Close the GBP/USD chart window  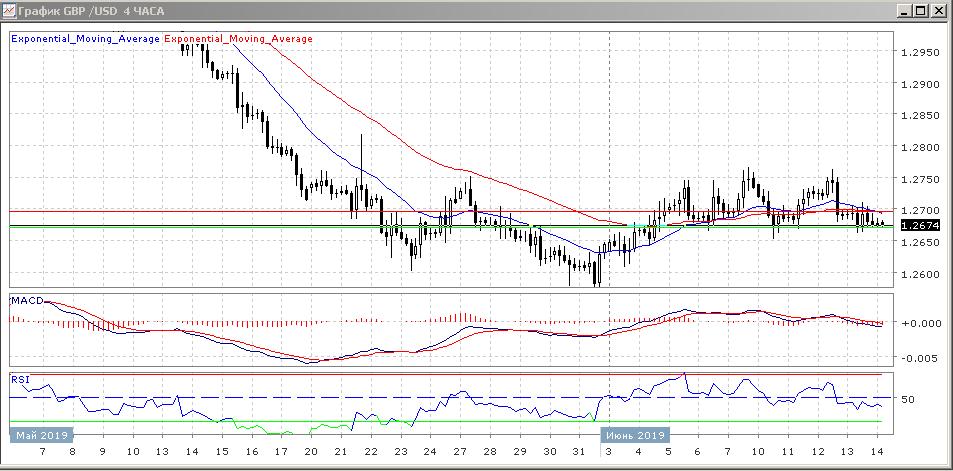point(939,11)
